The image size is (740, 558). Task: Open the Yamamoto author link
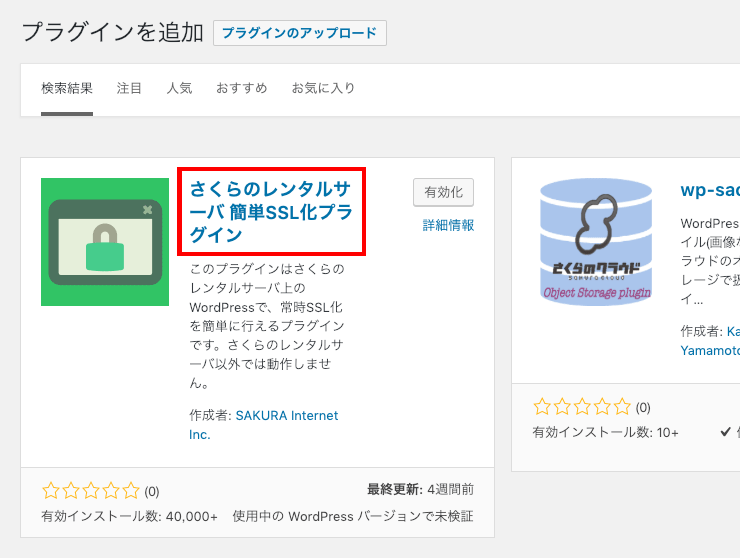click(710, 350)
